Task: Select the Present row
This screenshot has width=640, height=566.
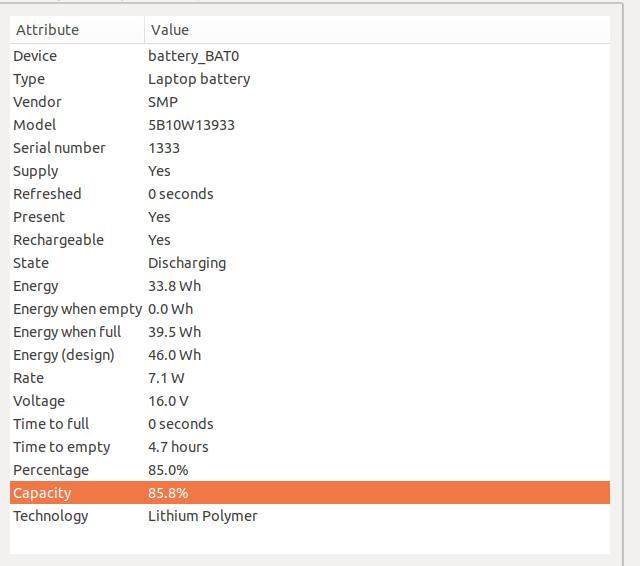Action: pos(310,217)
